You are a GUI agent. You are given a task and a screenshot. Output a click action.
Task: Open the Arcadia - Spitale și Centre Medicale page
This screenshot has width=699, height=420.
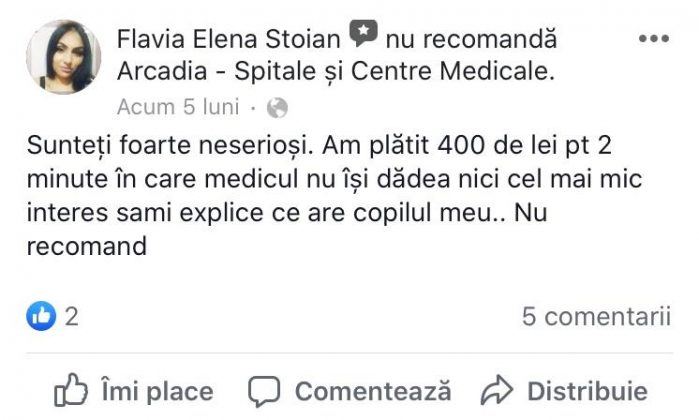tap(336, 71)
